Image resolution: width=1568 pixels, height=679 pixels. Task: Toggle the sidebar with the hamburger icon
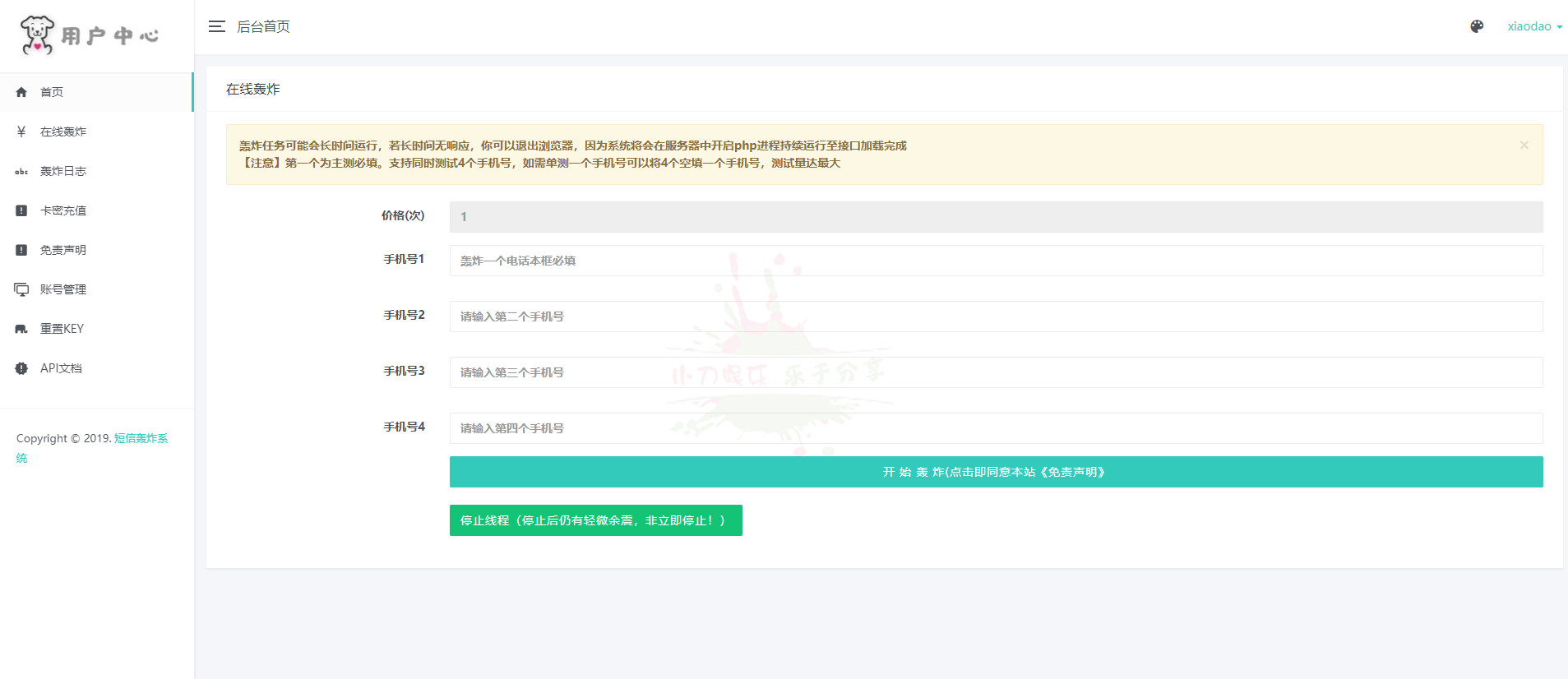pyautogui.click(x=217, y=26)
